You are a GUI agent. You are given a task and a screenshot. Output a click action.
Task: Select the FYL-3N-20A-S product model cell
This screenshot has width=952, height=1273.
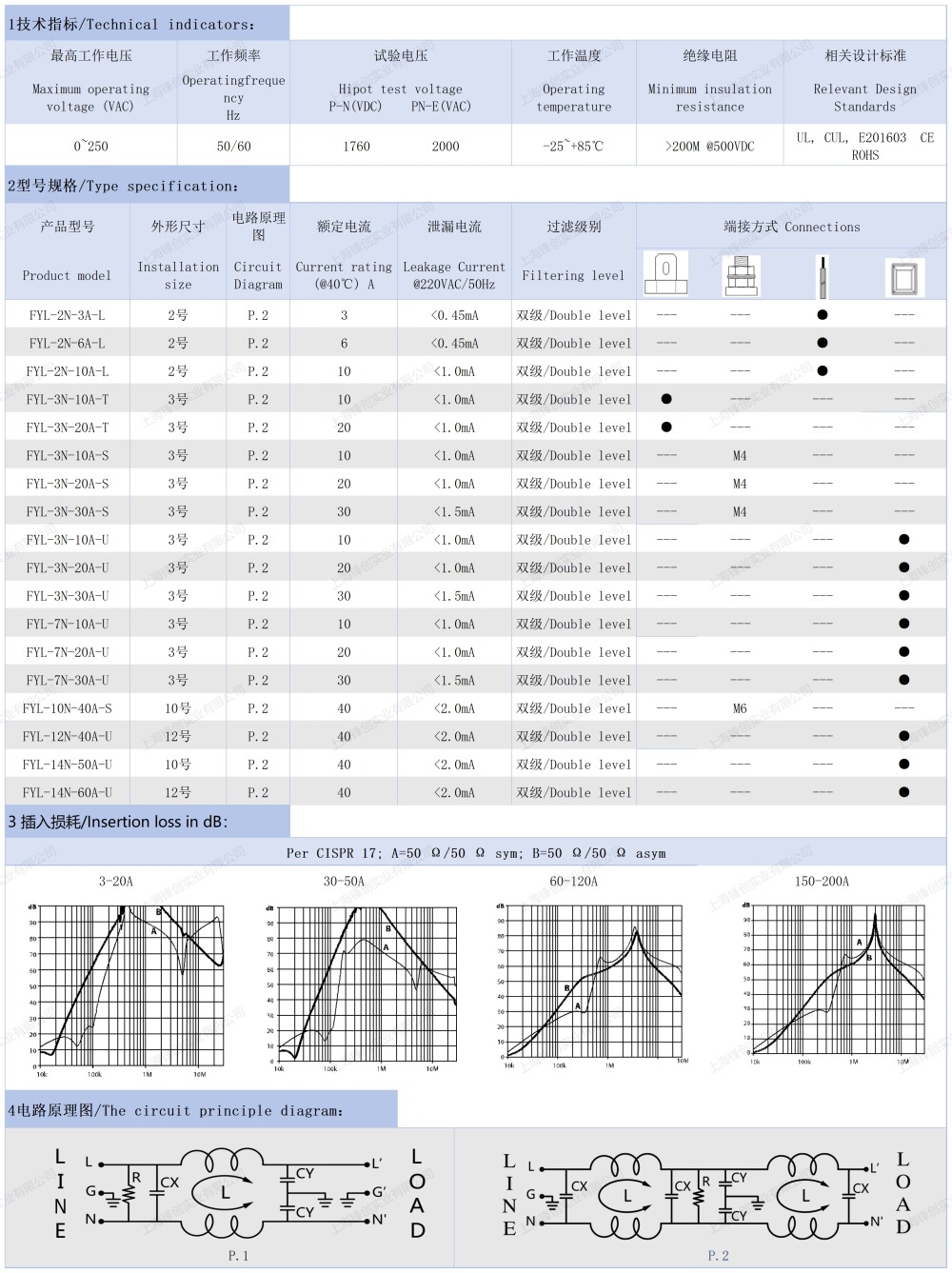[68, 484]
